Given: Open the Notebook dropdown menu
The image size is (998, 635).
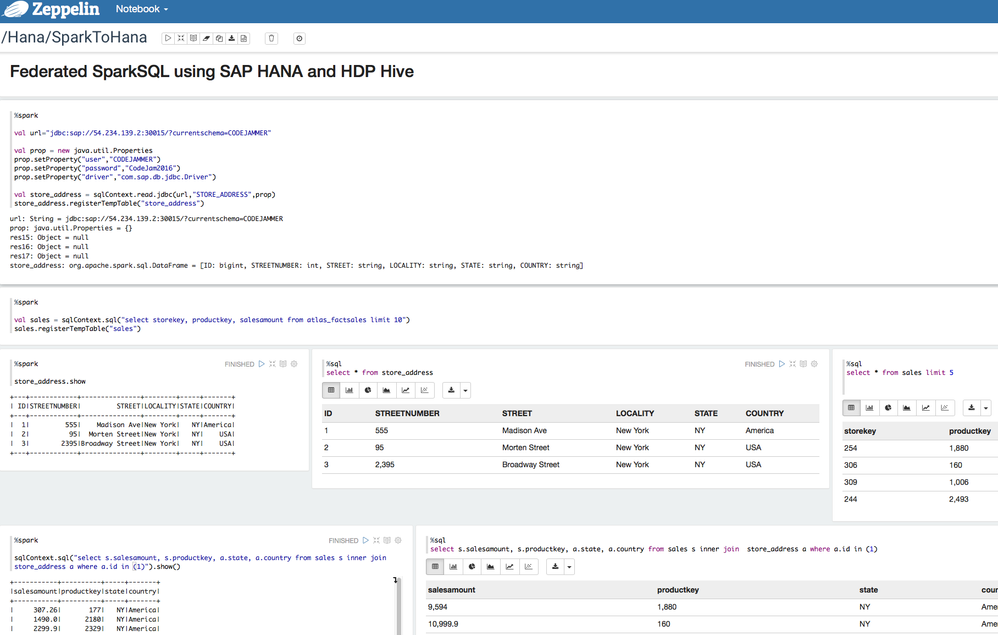Looking at the screenshot, I should click(141, 9).
